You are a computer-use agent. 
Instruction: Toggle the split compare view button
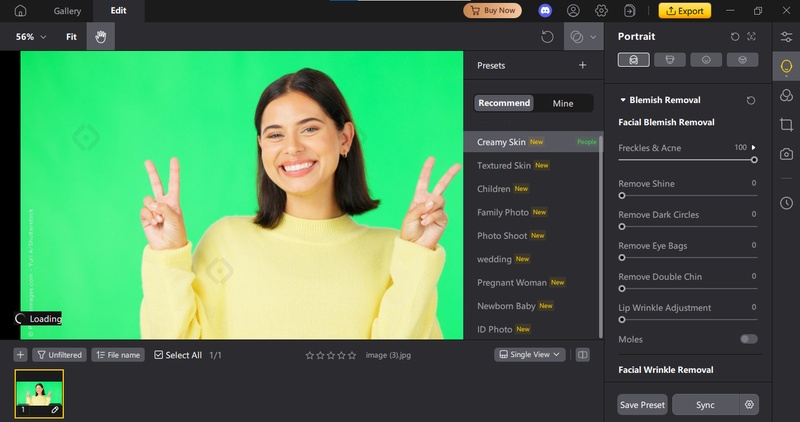pos(583,355)
